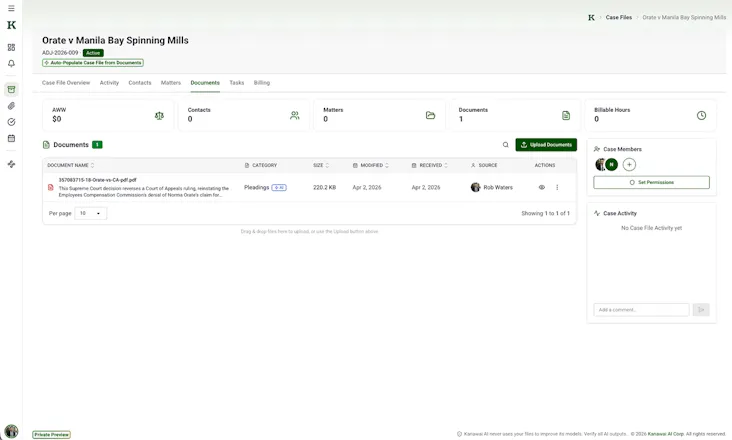Click the scales icon on AWW card
The image size is (732, 440).
pyautogui.click(x=159, y=115)
